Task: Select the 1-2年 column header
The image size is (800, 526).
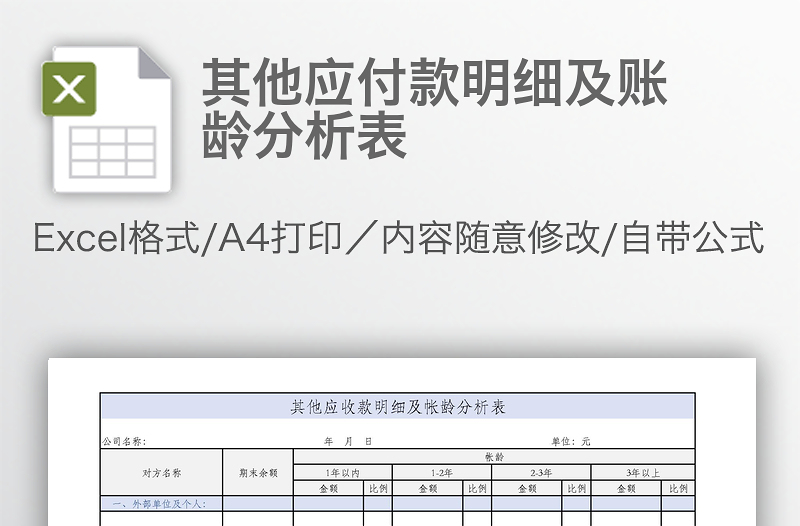Action: click(442, 473)
